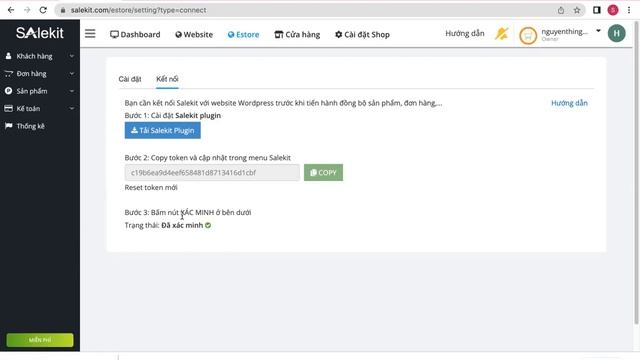Viewport: 640px width, 360px height.
Task: Open the Dashboard menu
Action: [x=135, y=35]
